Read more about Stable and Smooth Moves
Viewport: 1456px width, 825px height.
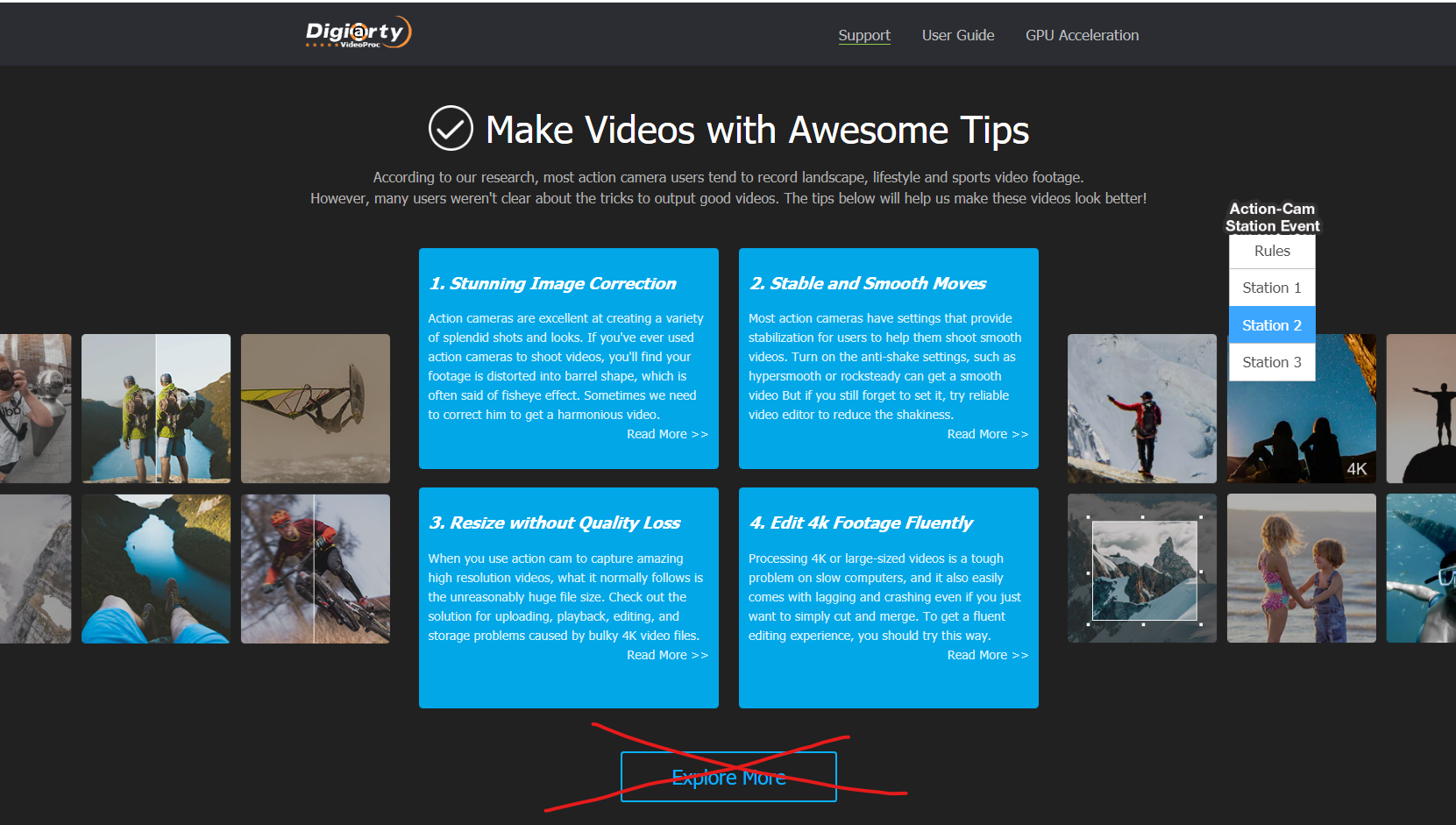tap(987, 434)
